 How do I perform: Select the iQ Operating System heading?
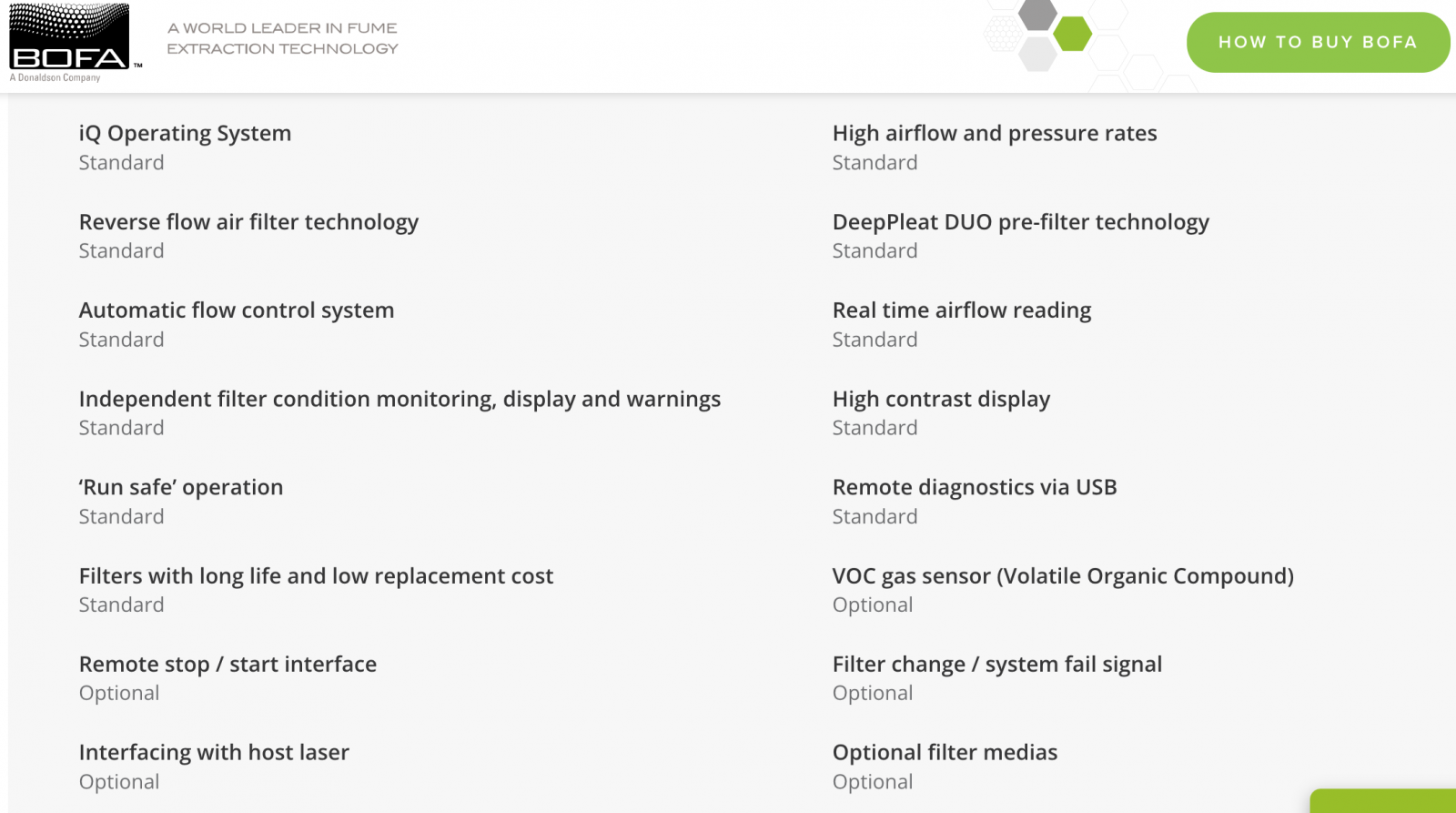click(185, 133)
